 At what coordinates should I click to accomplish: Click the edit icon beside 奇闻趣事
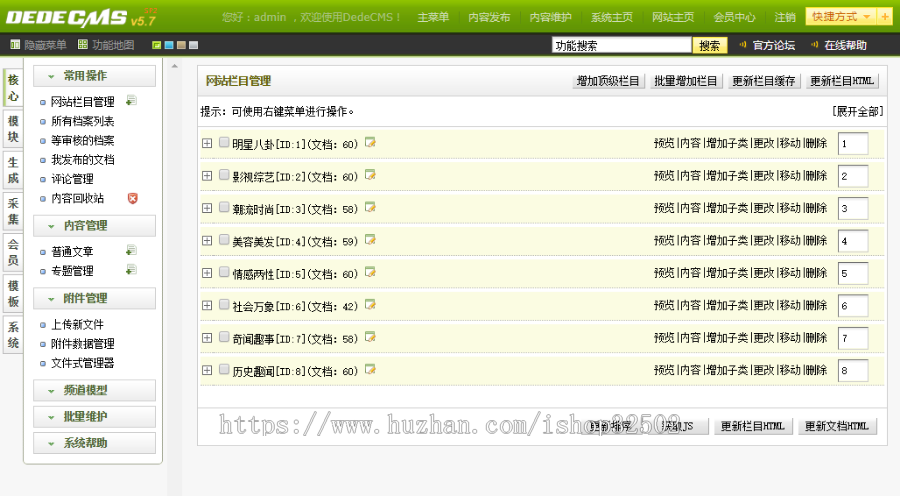(x=370, y=337)
